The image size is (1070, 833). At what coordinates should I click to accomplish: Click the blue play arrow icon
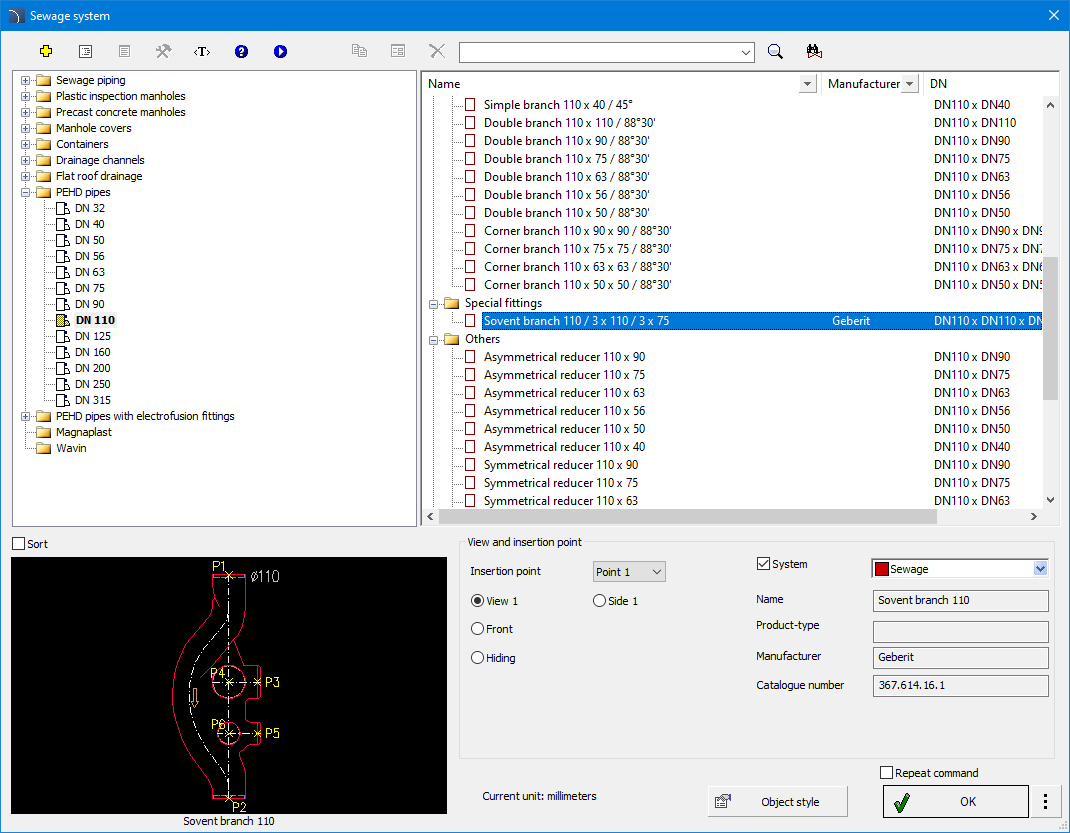point(280,51)
